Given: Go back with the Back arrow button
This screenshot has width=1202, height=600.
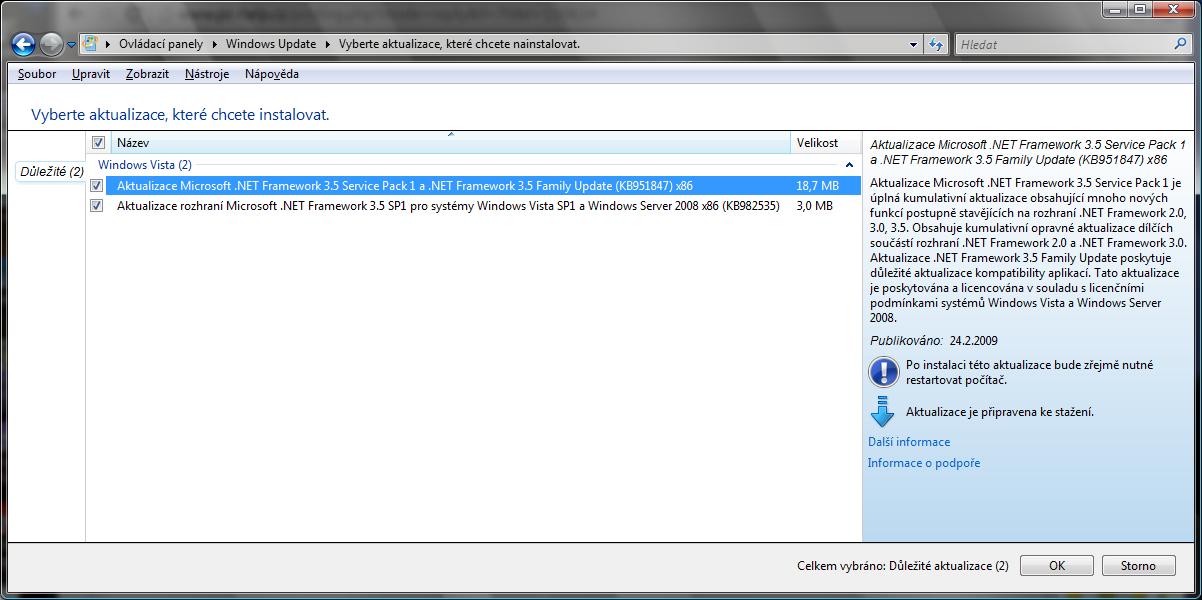Looking at the screenshot, I should coord(24,44).
